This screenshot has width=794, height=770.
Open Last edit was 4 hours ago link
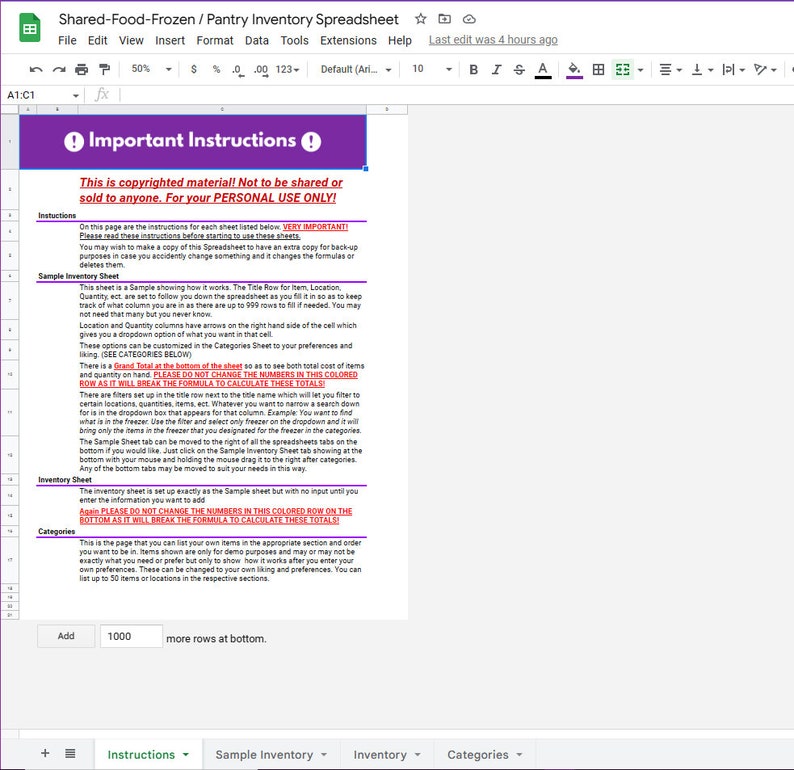point(493,40)
